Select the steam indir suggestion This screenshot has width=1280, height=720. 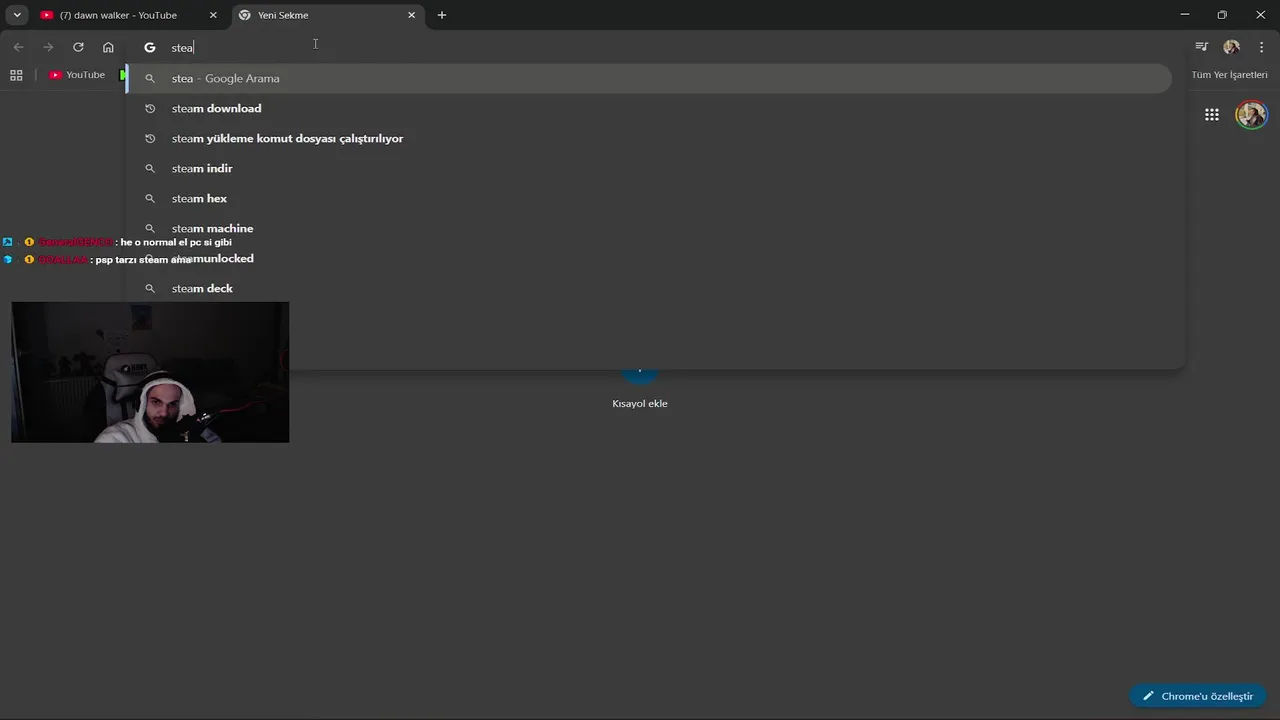pos(650,168)
